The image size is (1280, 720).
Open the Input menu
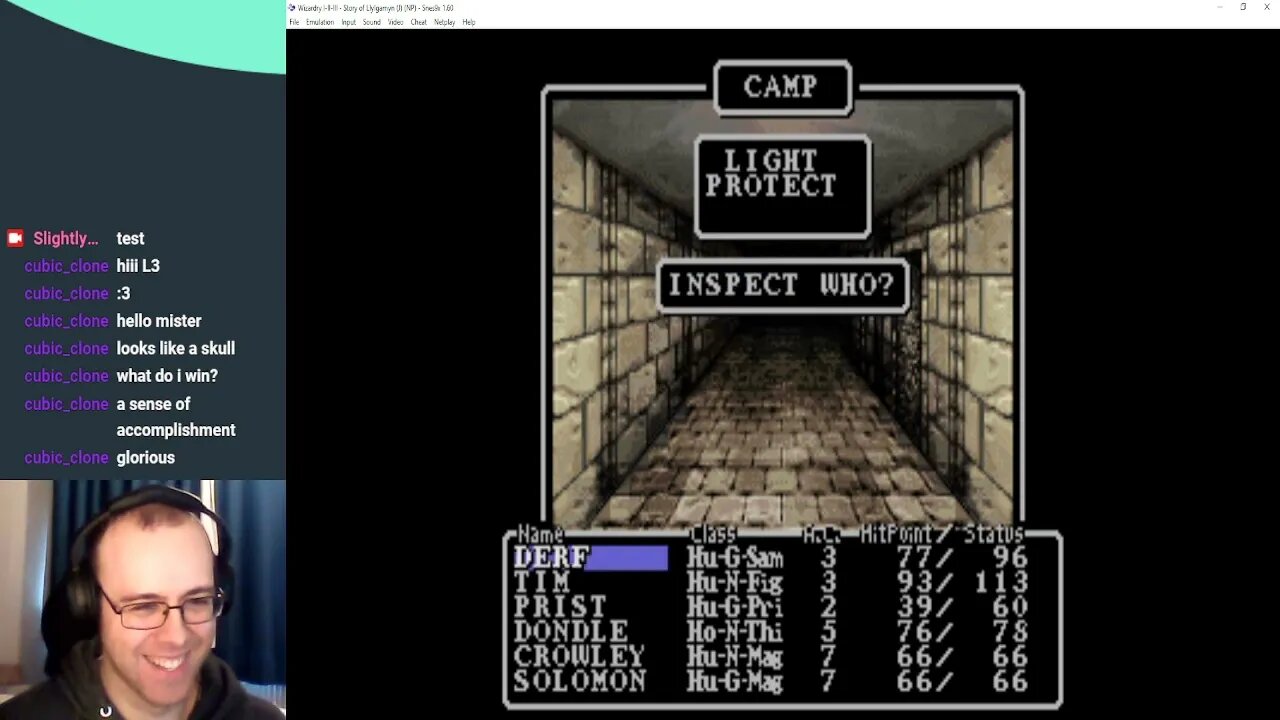coord(348,22)
